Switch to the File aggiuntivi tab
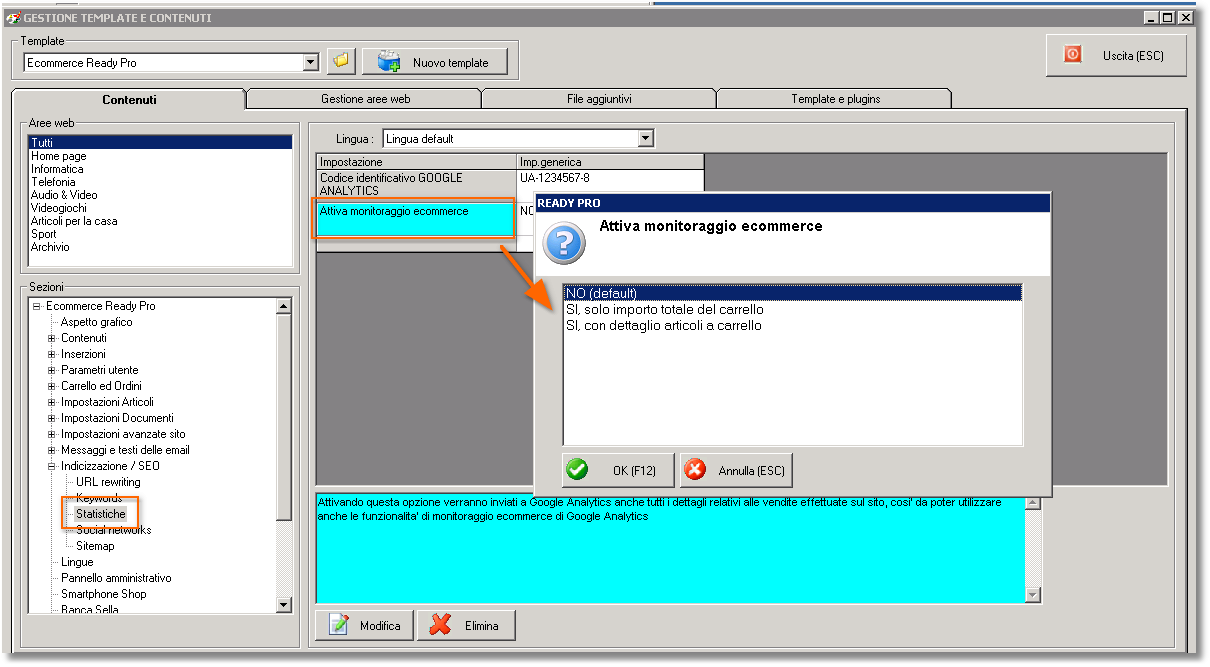The width and height of the screenshot is (1210, 667). point(600,99)
